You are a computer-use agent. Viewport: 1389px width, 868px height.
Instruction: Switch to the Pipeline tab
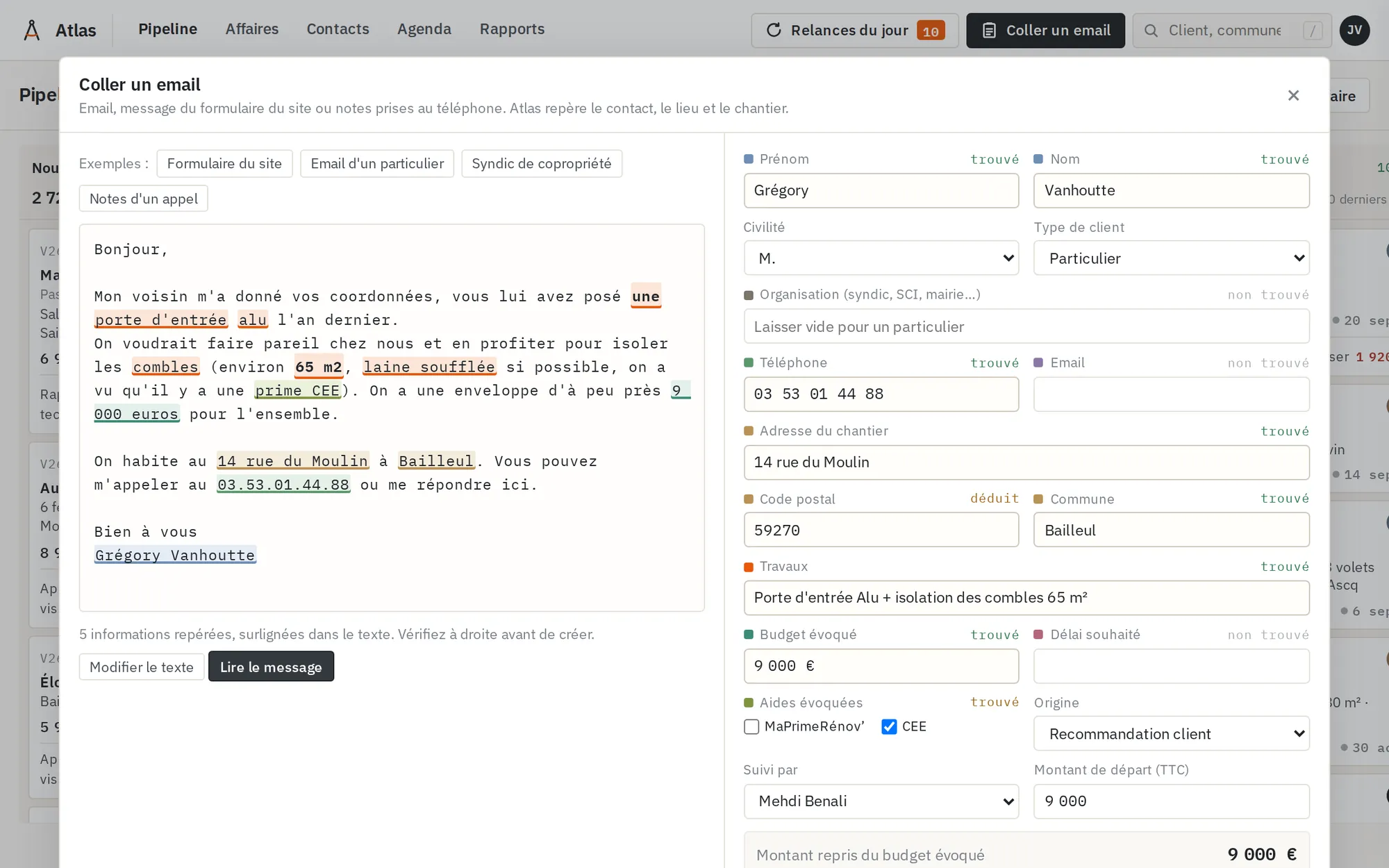click(x=167, y=29)
